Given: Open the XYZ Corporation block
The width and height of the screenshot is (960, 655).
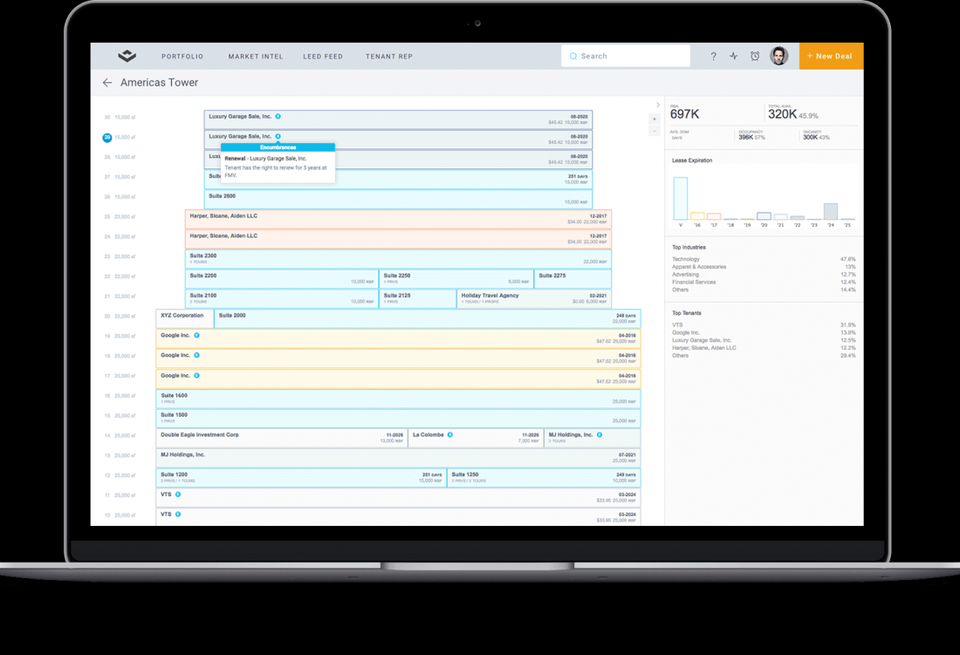Looking at the screenshot, I should [185, 318].
